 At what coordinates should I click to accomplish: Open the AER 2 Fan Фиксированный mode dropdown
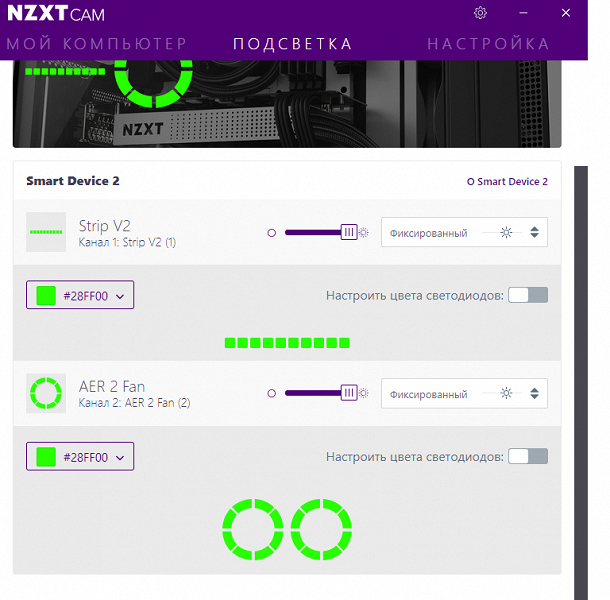click(x=464, y=393)
